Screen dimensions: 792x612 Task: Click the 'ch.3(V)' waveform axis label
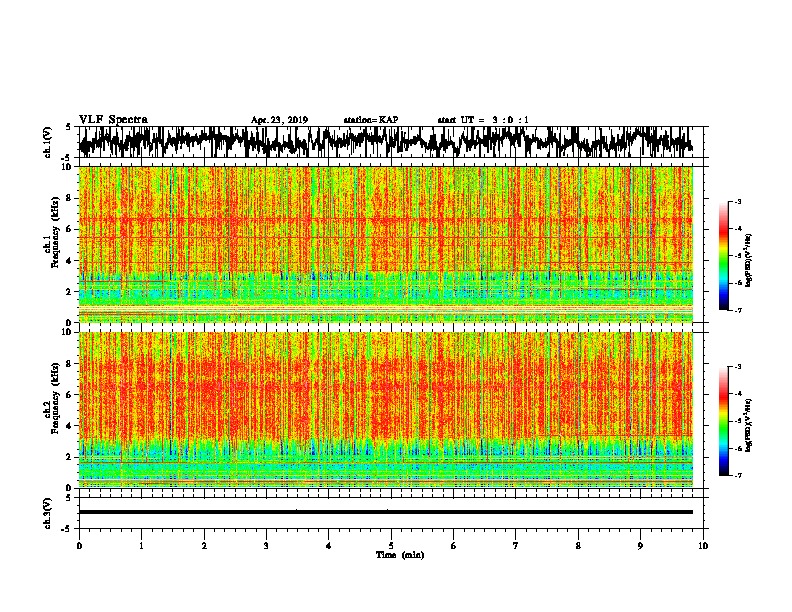[48, 513]
